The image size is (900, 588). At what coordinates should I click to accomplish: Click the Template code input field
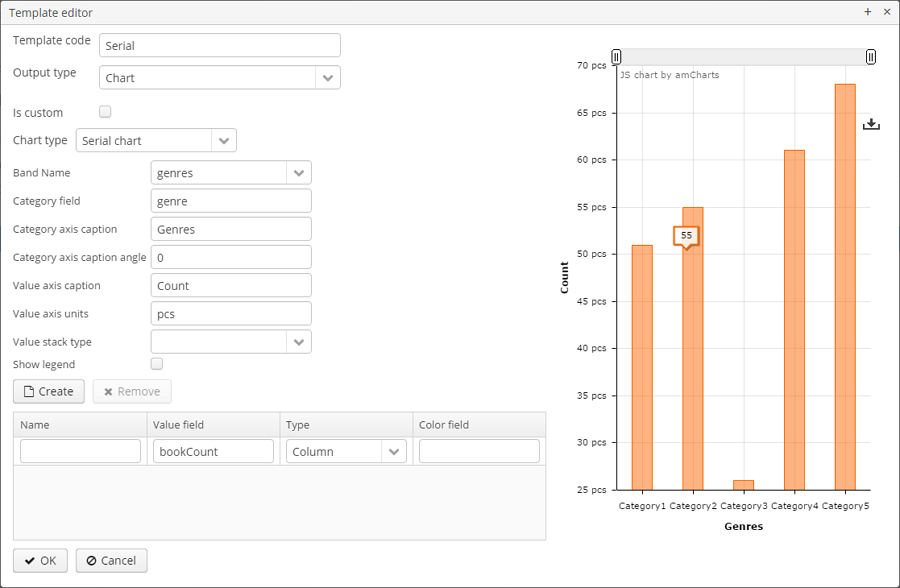tap(220, 45)
